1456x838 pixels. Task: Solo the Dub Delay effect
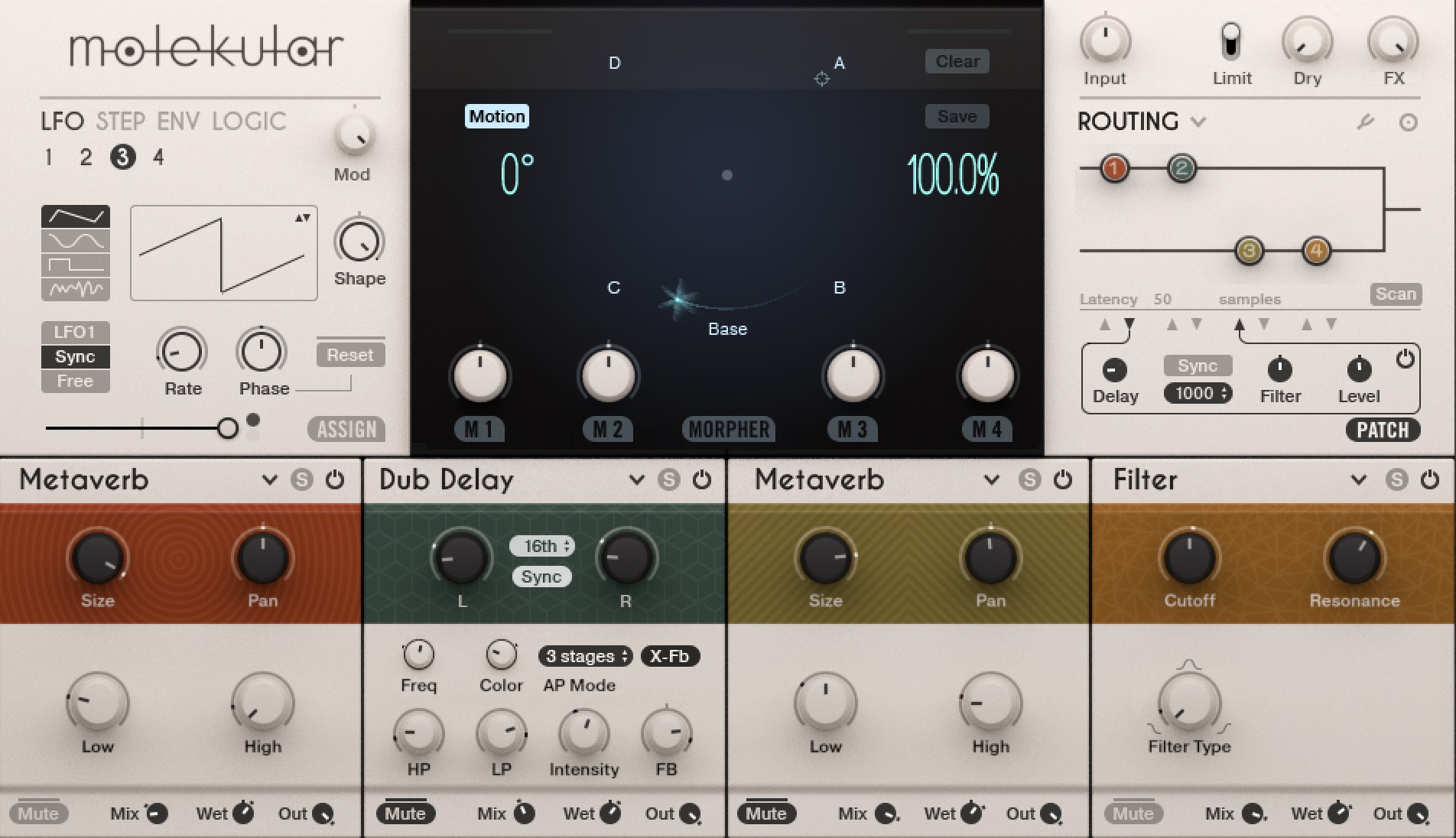coord(669,479)
